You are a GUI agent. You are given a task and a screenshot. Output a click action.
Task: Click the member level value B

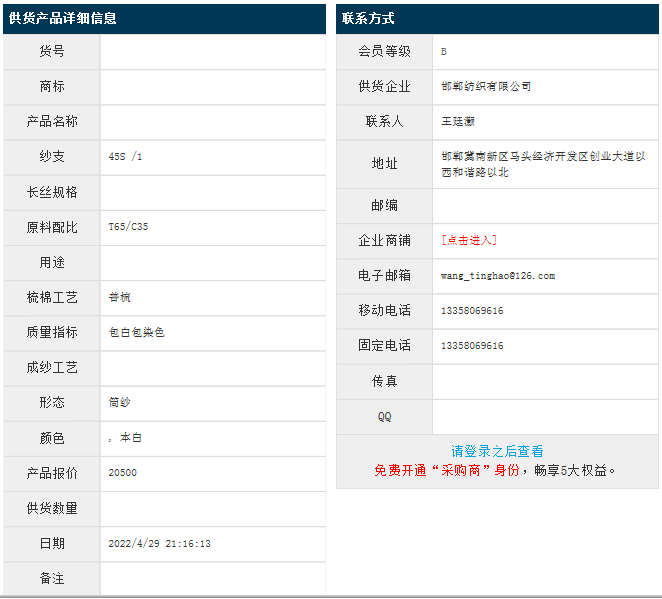coord(444,51)
